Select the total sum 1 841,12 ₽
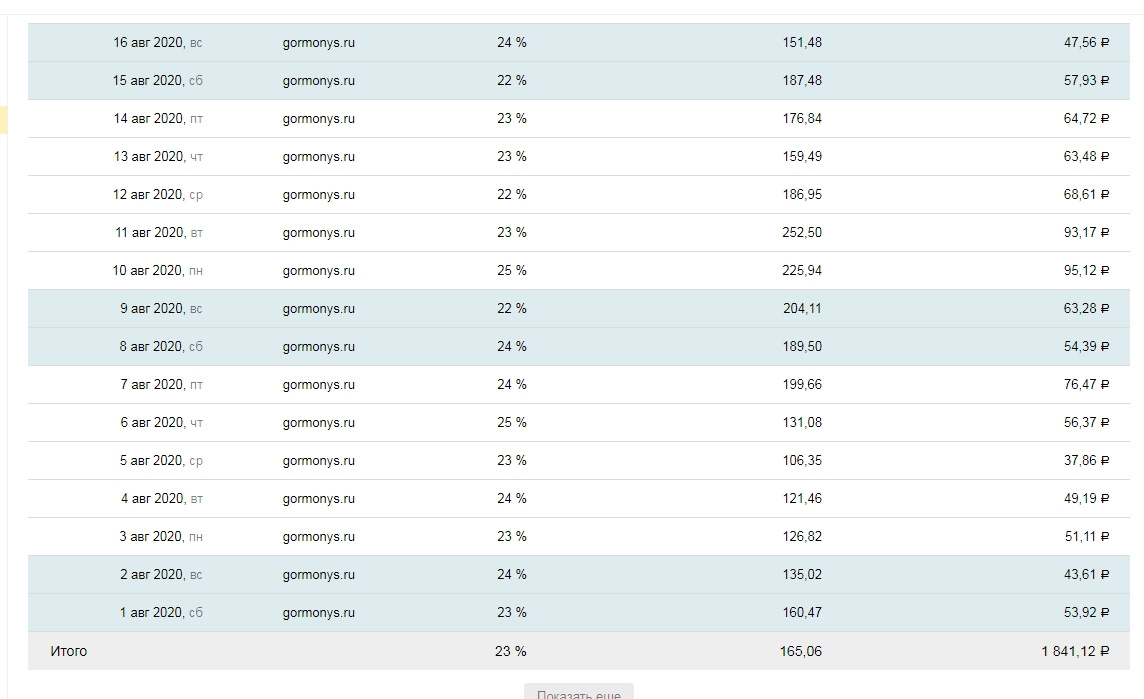 point(1075,651)
